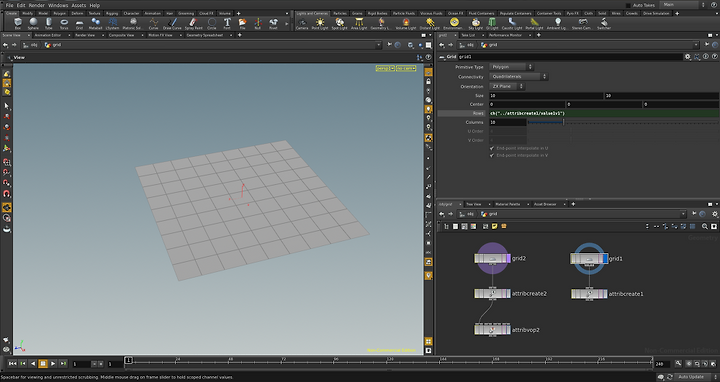Switch to the Material Palette tab
The width and height of the screenshot is (720, 382).
pos(507,204)
